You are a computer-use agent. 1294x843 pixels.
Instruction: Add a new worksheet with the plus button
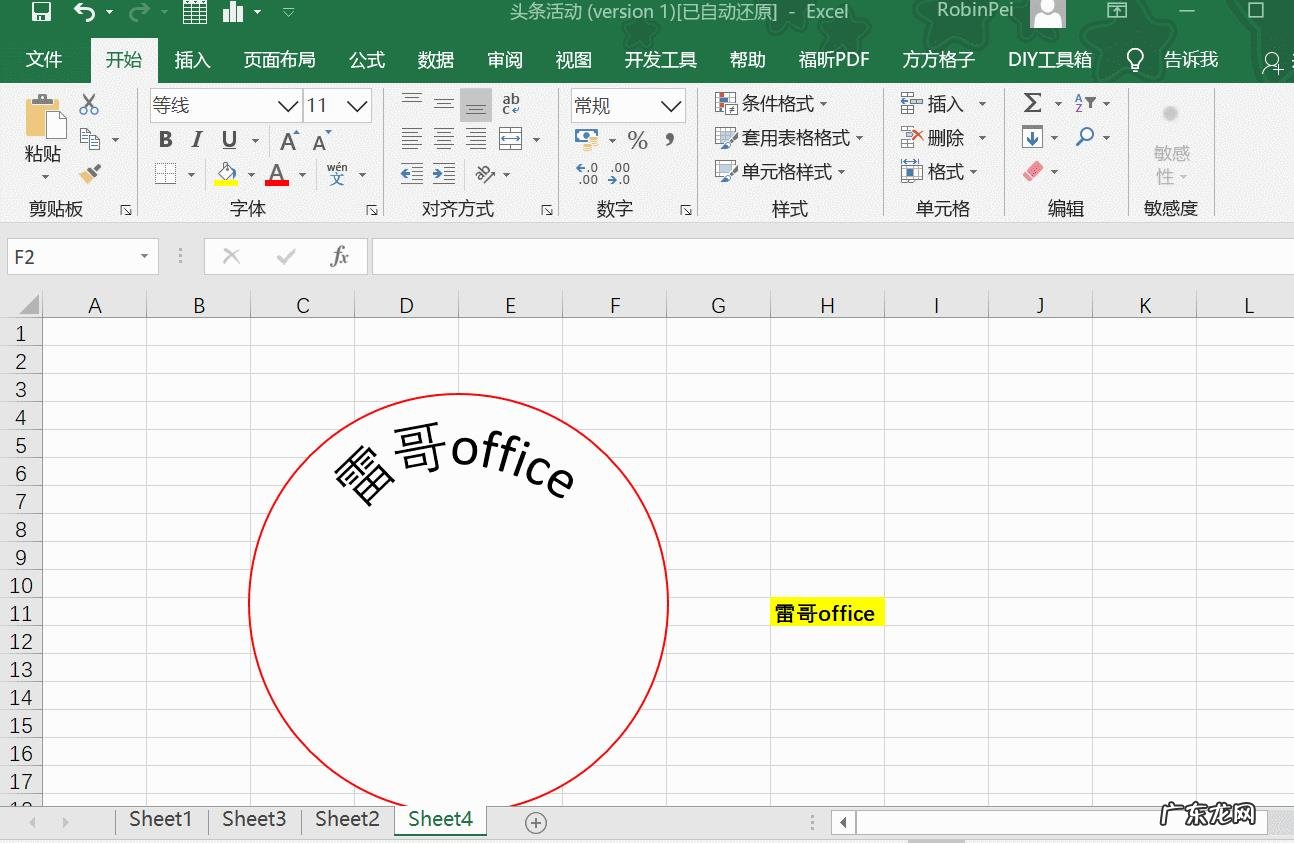pos(535,822)
